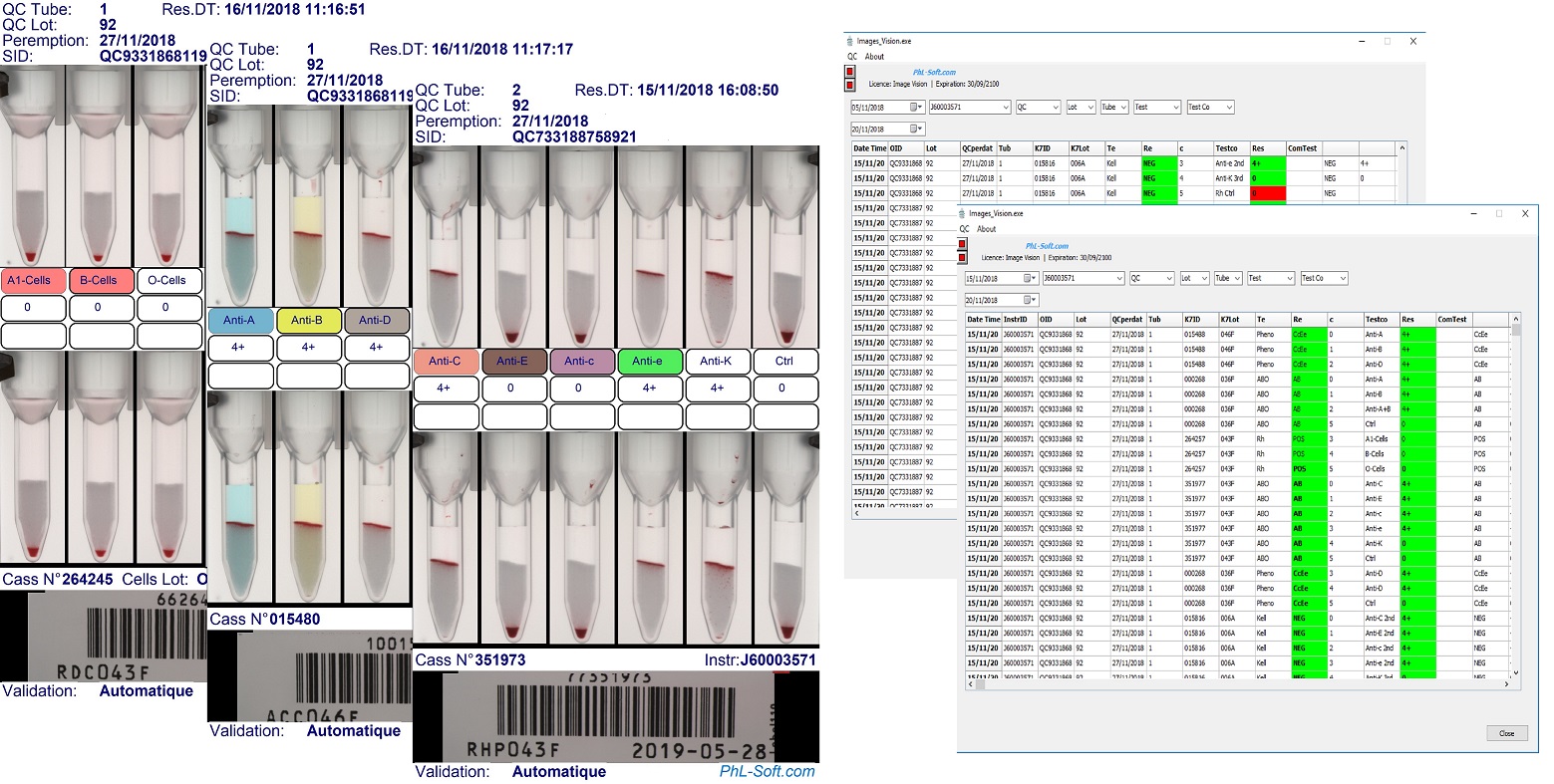Click the top red indicator icon in background window
The height and width of the screenshot is (784, 1554).
click(x=848, y=73)
